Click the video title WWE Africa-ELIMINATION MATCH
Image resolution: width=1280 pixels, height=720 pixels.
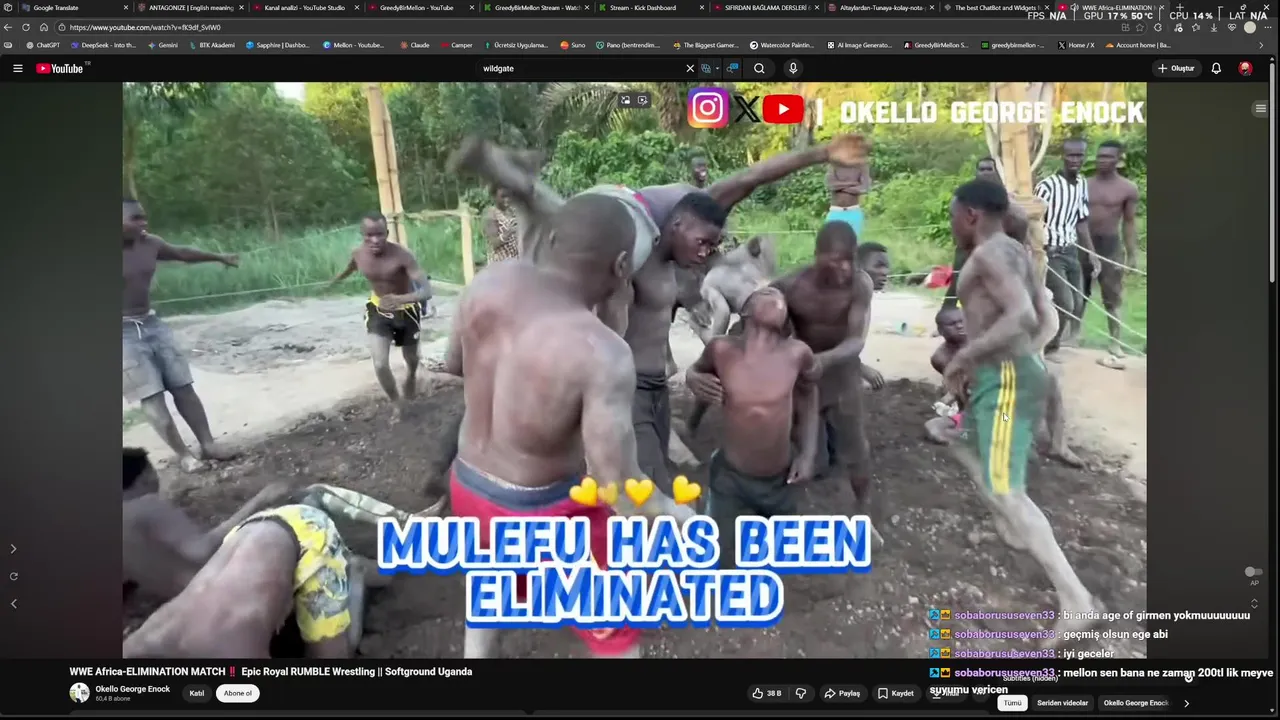[x=271, y=672]
